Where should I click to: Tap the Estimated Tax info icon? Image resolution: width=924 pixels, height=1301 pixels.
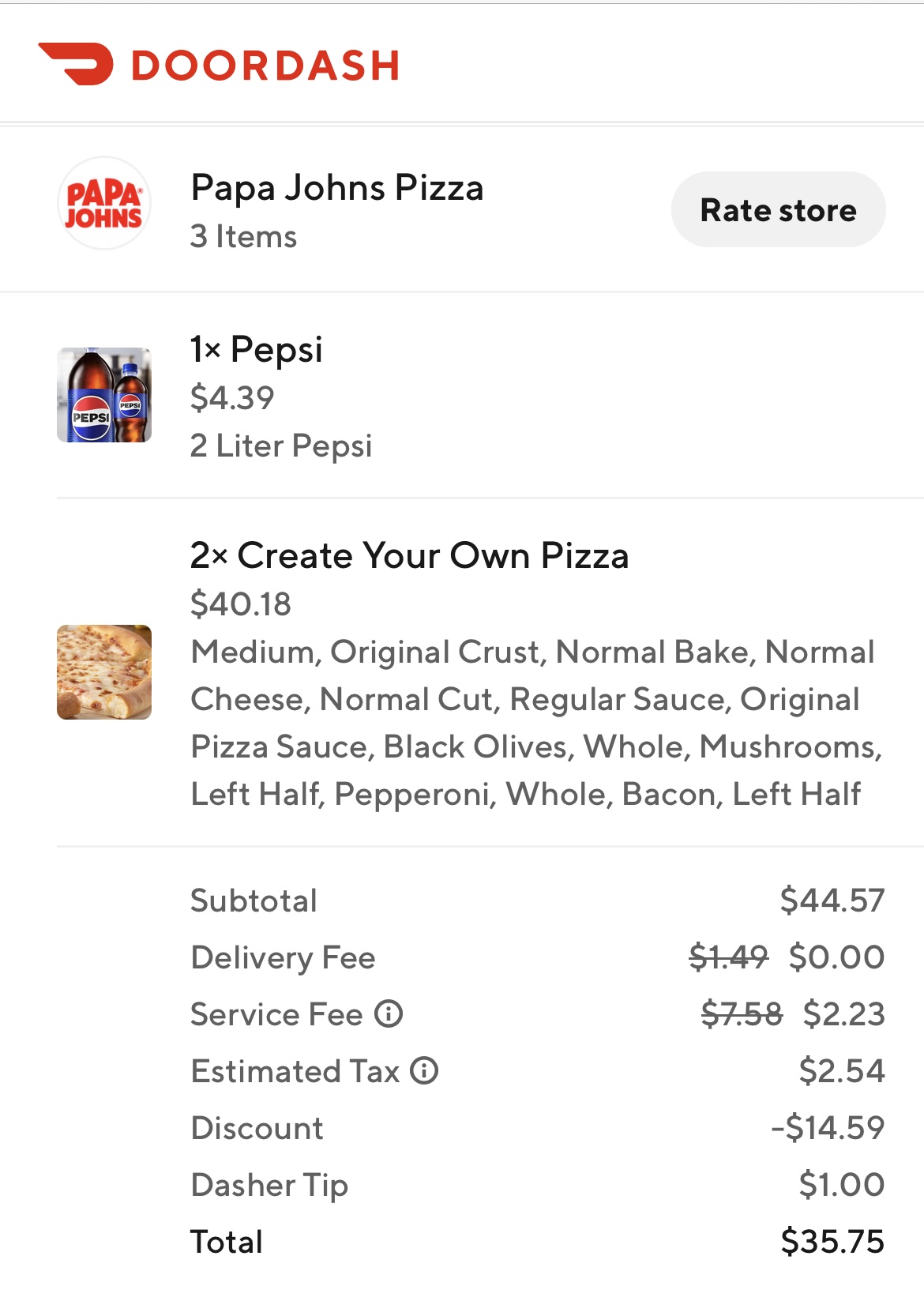coord(424,1070)
